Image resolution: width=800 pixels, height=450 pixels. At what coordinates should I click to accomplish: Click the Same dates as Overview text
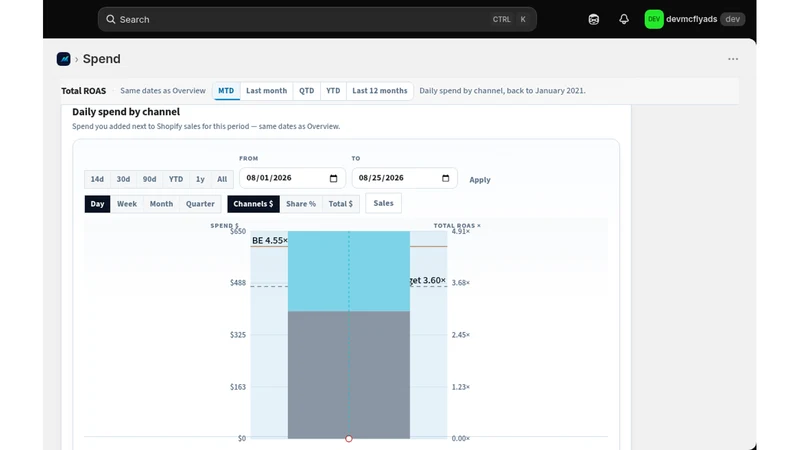[x=163, y=91]
